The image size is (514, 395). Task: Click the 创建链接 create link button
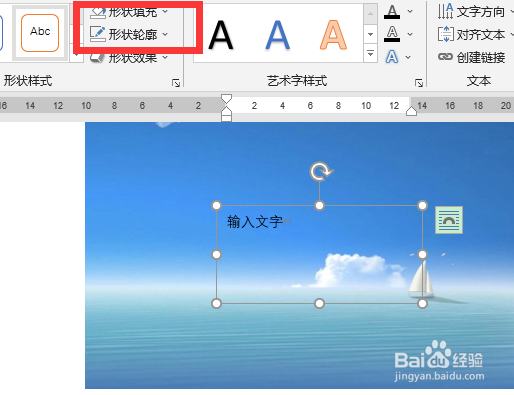coord(472,57)
